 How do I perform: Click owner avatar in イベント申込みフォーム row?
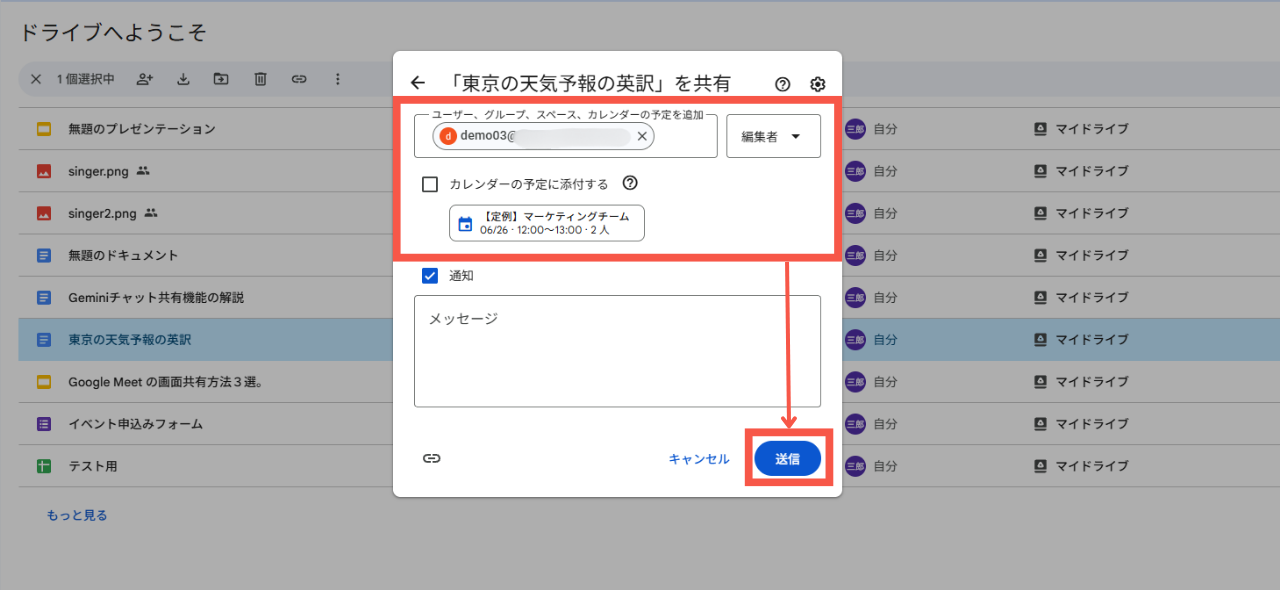click(x=855, y=424)
